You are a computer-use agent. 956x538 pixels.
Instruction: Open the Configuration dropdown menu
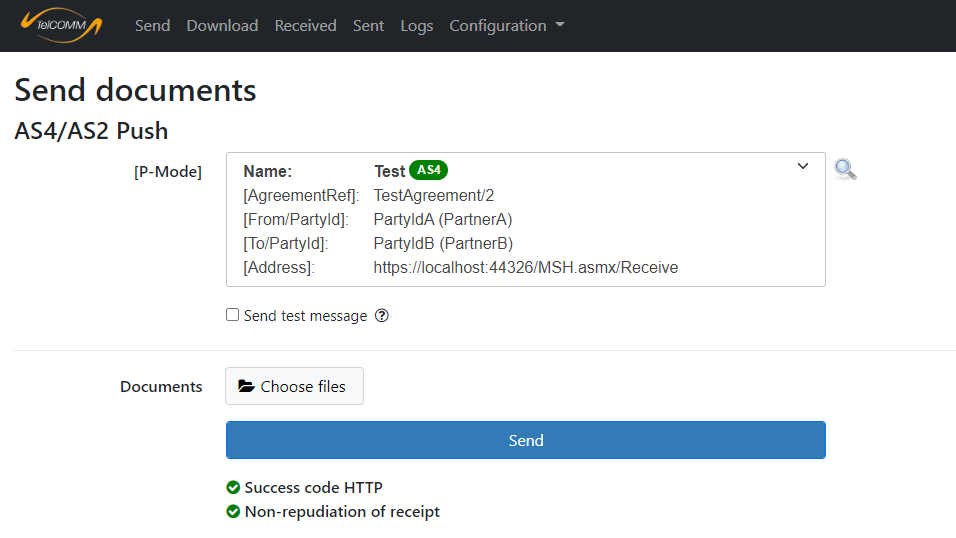pyautogui.click(x=507, y=26)
